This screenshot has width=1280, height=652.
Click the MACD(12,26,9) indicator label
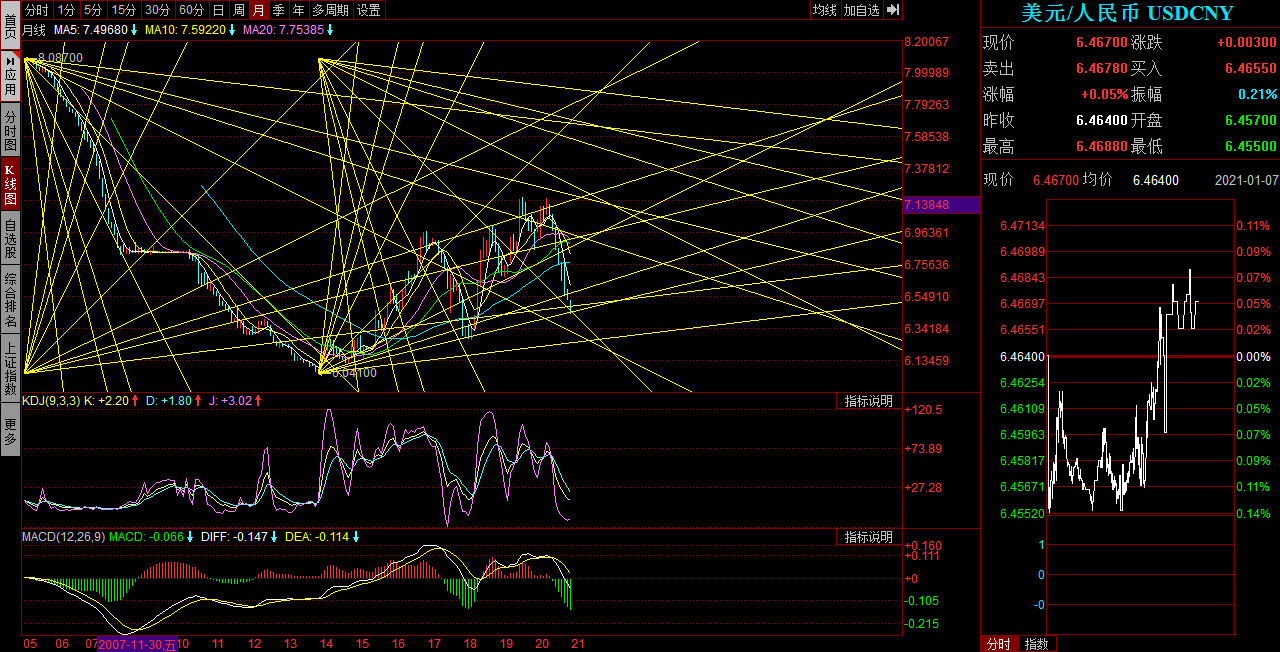tap(63, 537)
